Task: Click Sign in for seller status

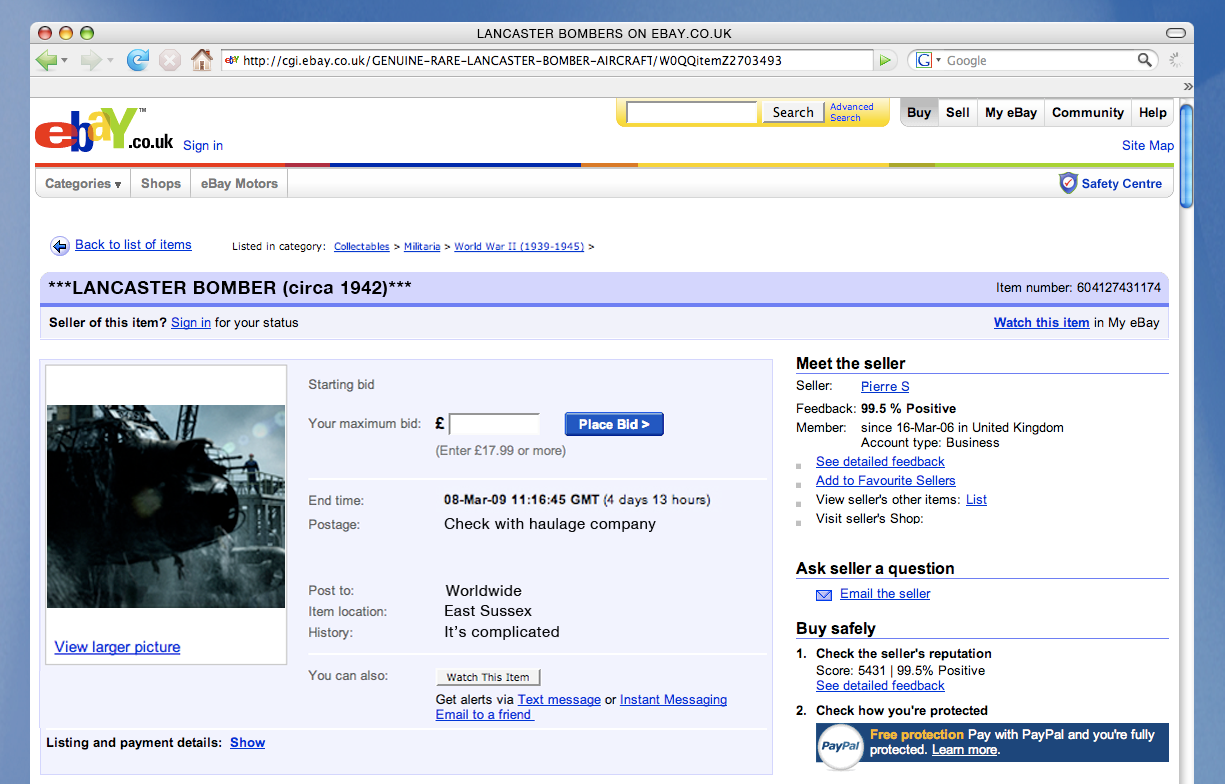Action: point(191,323)
